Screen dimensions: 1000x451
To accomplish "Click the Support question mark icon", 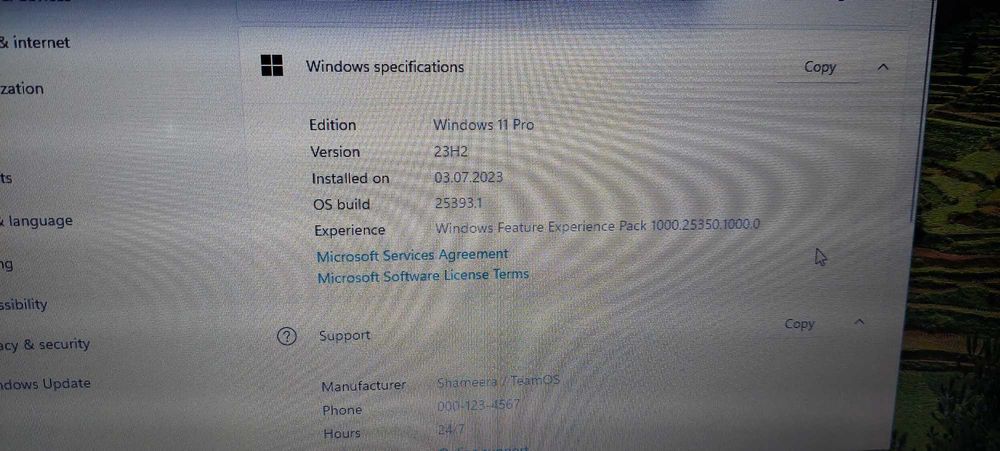I will pyautogui.click(x=287, y=336).
